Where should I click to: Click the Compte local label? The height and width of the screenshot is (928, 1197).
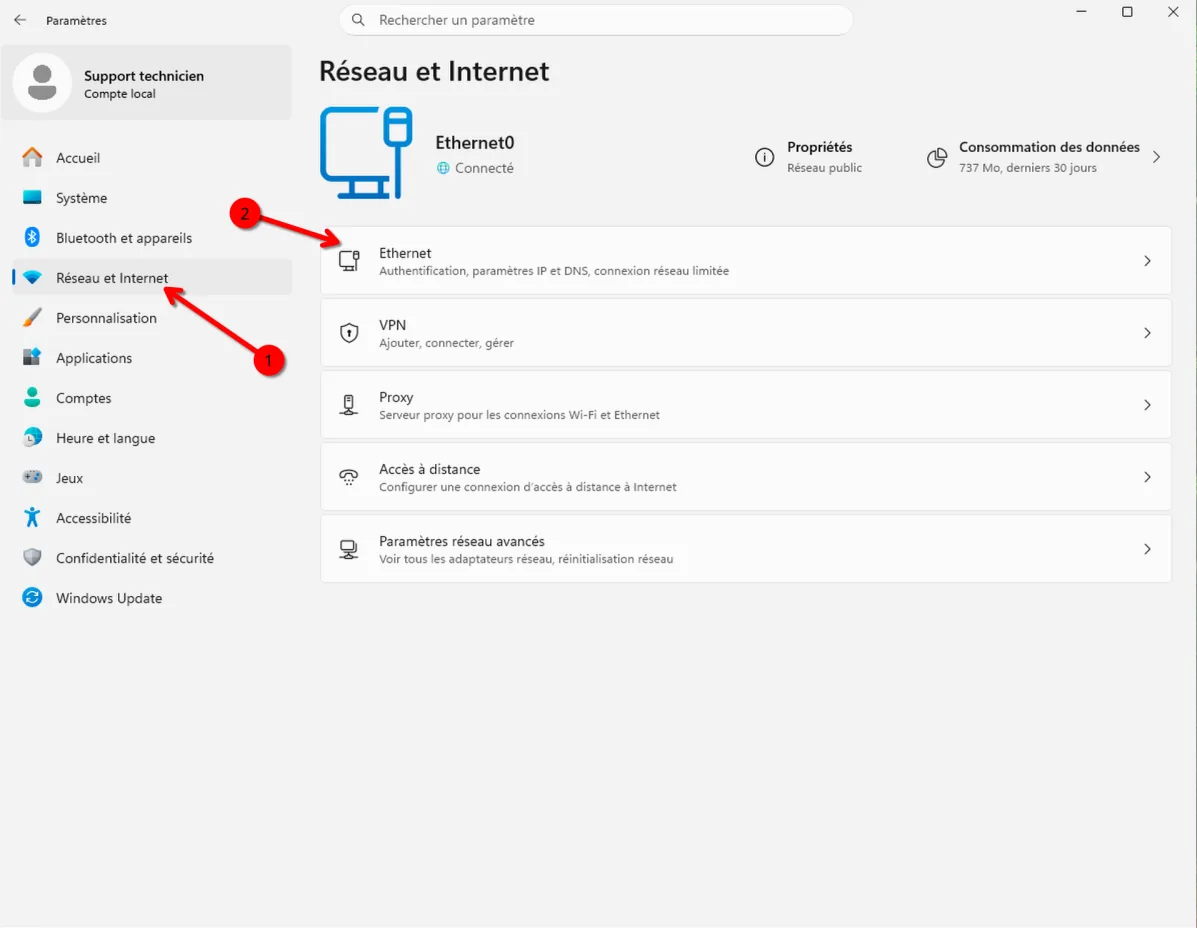click(120, 94)
